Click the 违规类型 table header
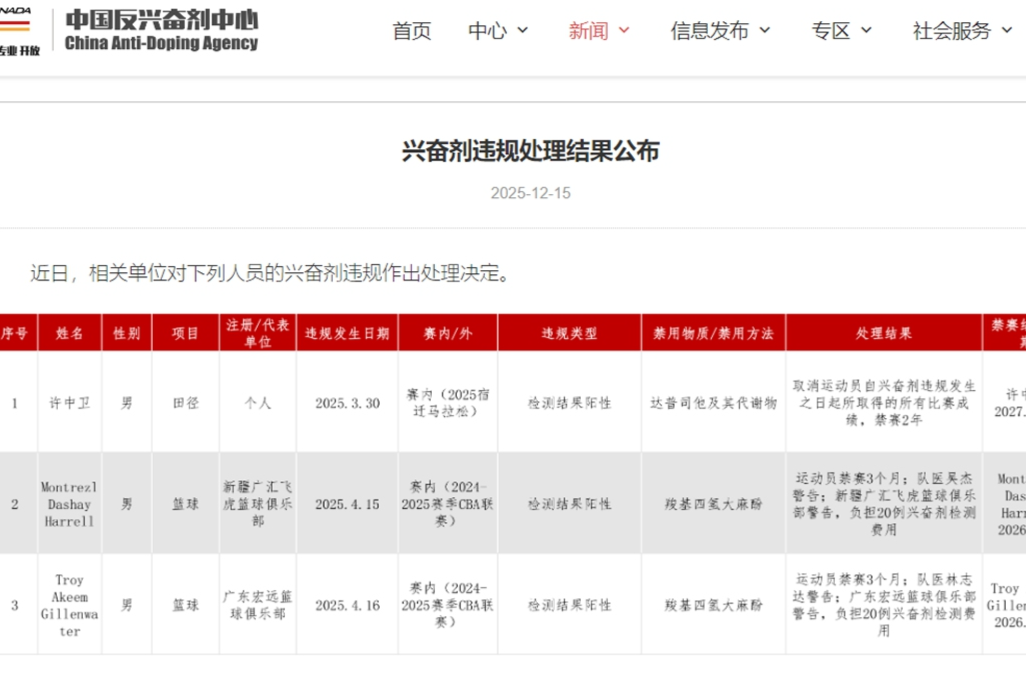Screen dimensions: 1026x684 point(568,333)
